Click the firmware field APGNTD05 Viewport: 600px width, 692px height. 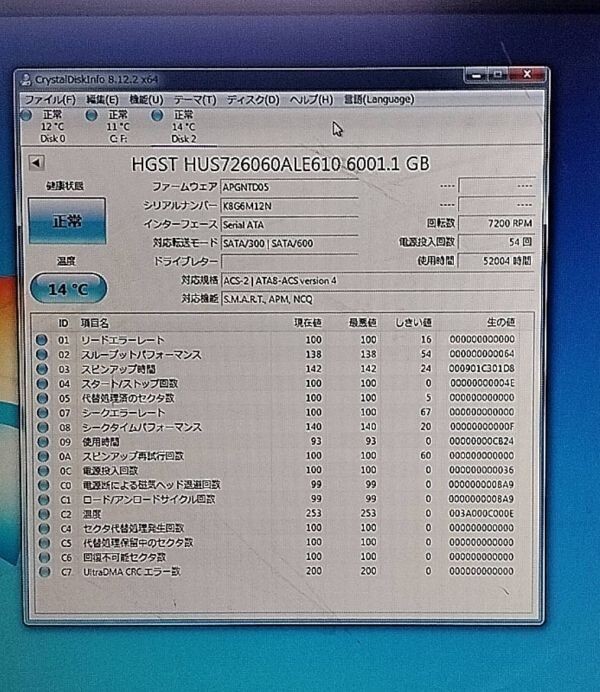click(x=289, y=187)
